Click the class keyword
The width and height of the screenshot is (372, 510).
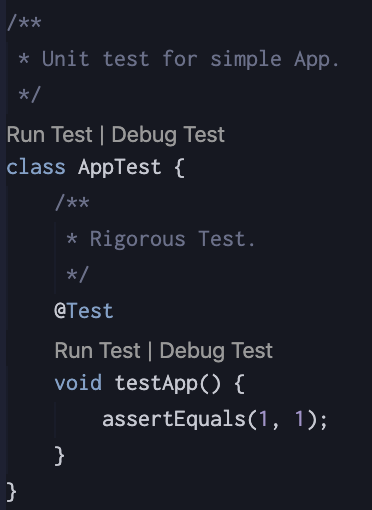[x=36, y=167]
